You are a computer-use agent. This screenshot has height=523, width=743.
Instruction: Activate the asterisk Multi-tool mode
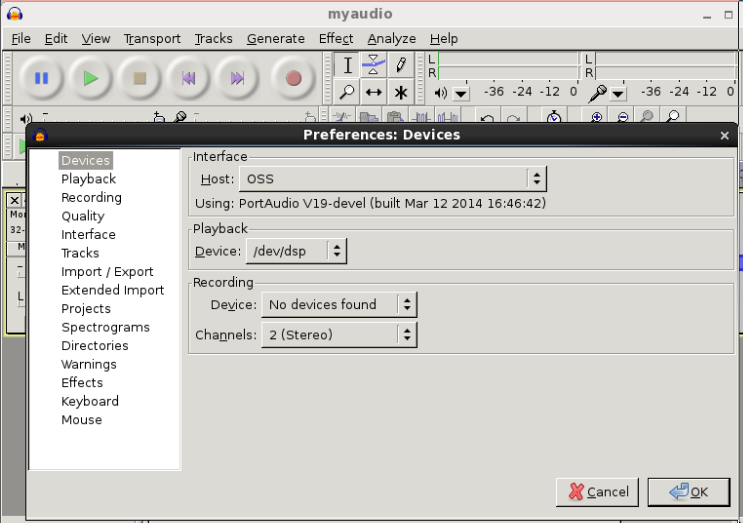400,92
